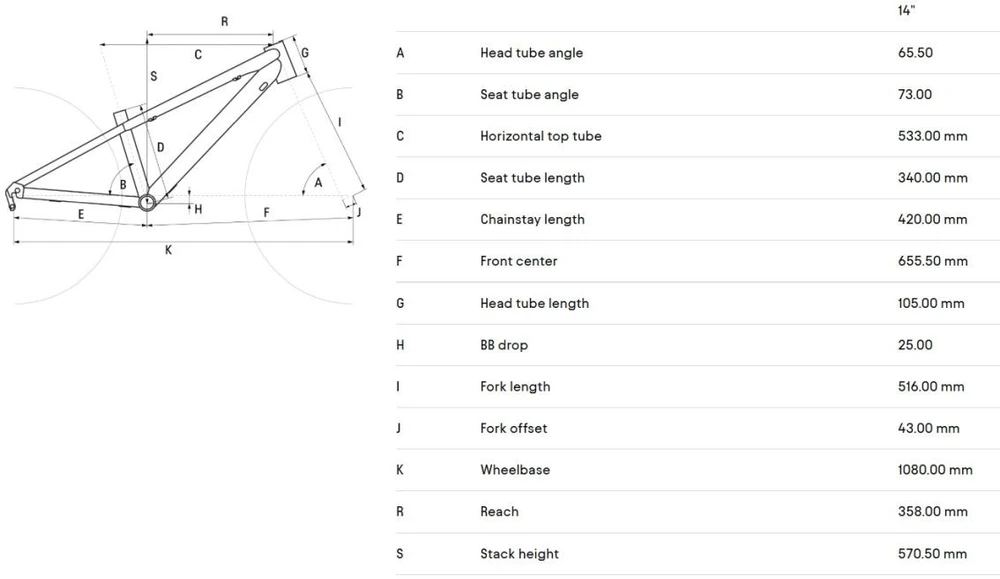The width and height of the screenshot is (1000, 579).
Task: Select Horizontal top tube value 533.00 mm
Action: coord(932,136)
